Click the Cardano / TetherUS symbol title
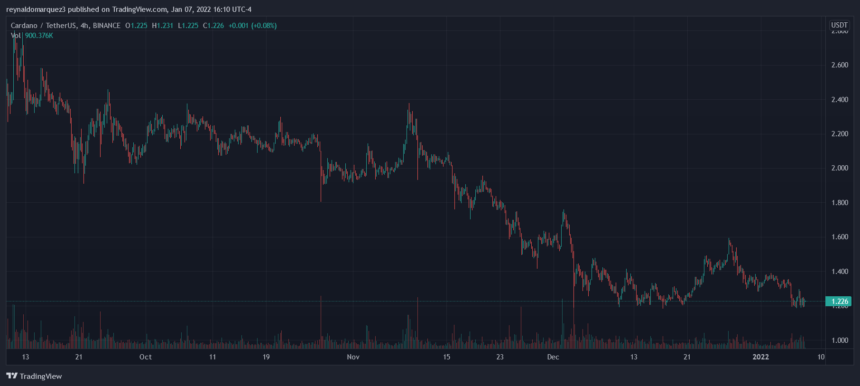The height and width of the screenshot is (386, 860). pos(42,25)
